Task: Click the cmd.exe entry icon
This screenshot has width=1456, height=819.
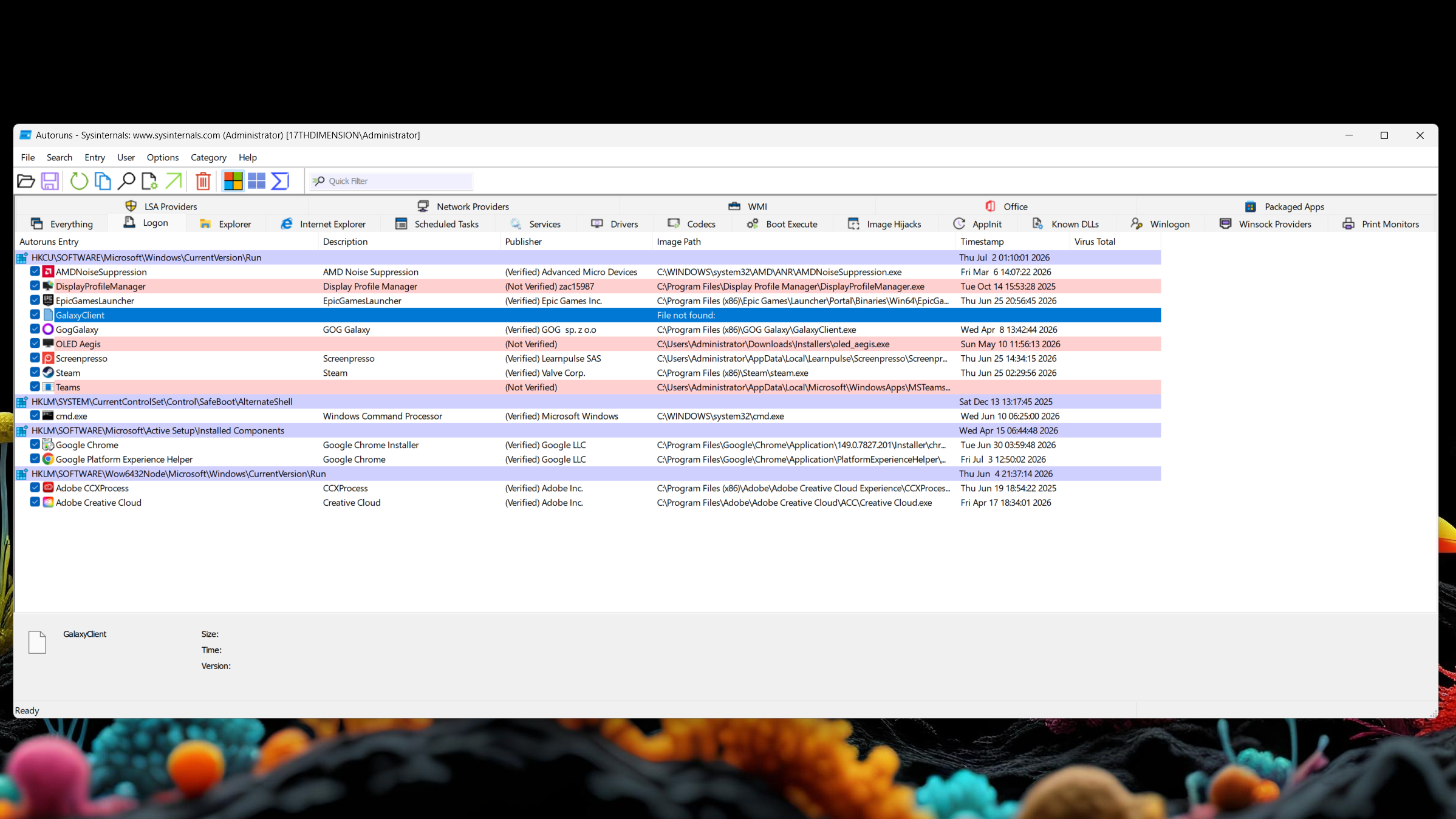Action: point(48,416)
